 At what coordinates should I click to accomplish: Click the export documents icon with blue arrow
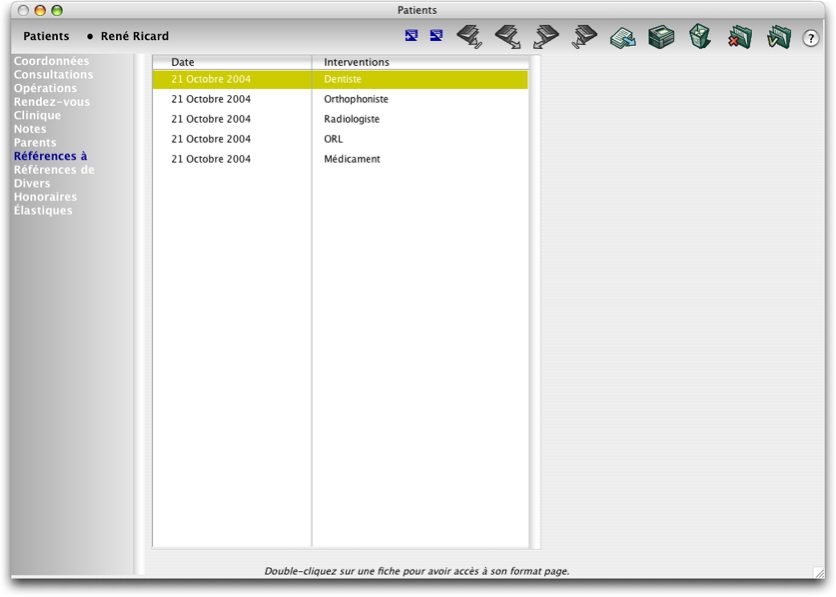623,38
